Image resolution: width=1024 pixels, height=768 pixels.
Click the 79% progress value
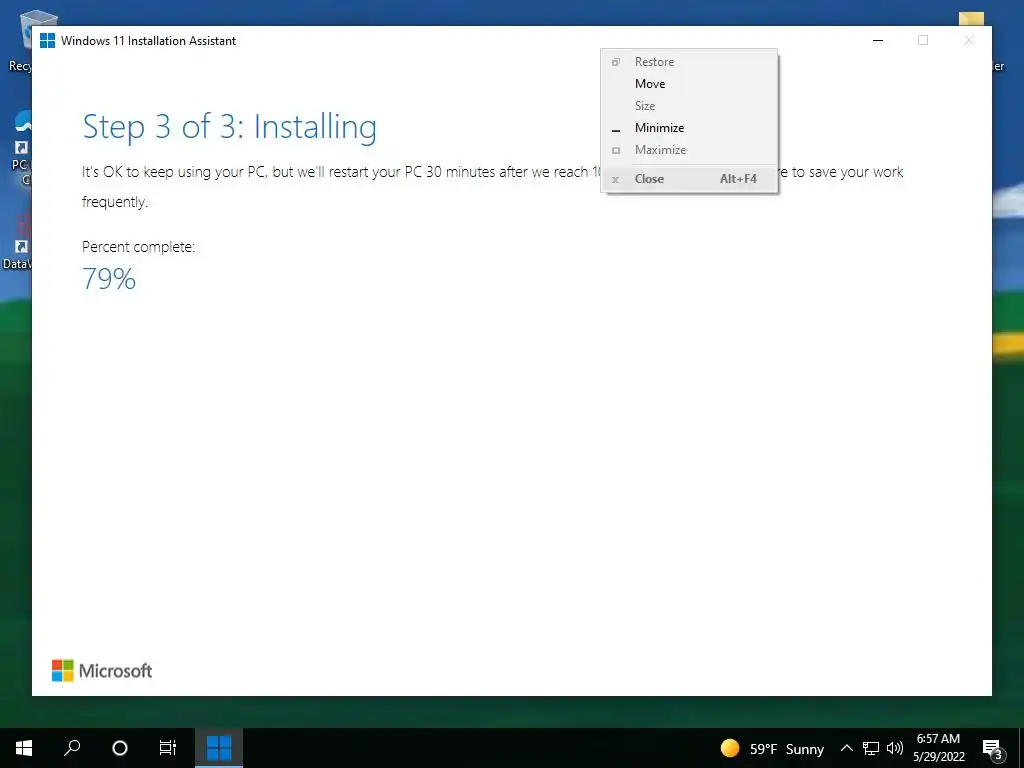point(109,279)
